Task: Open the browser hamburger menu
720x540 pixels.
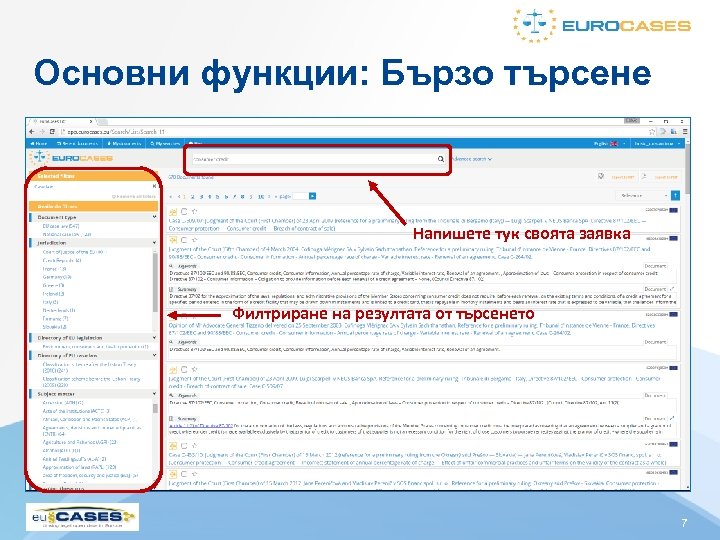Action: click(x=685, y=132)
